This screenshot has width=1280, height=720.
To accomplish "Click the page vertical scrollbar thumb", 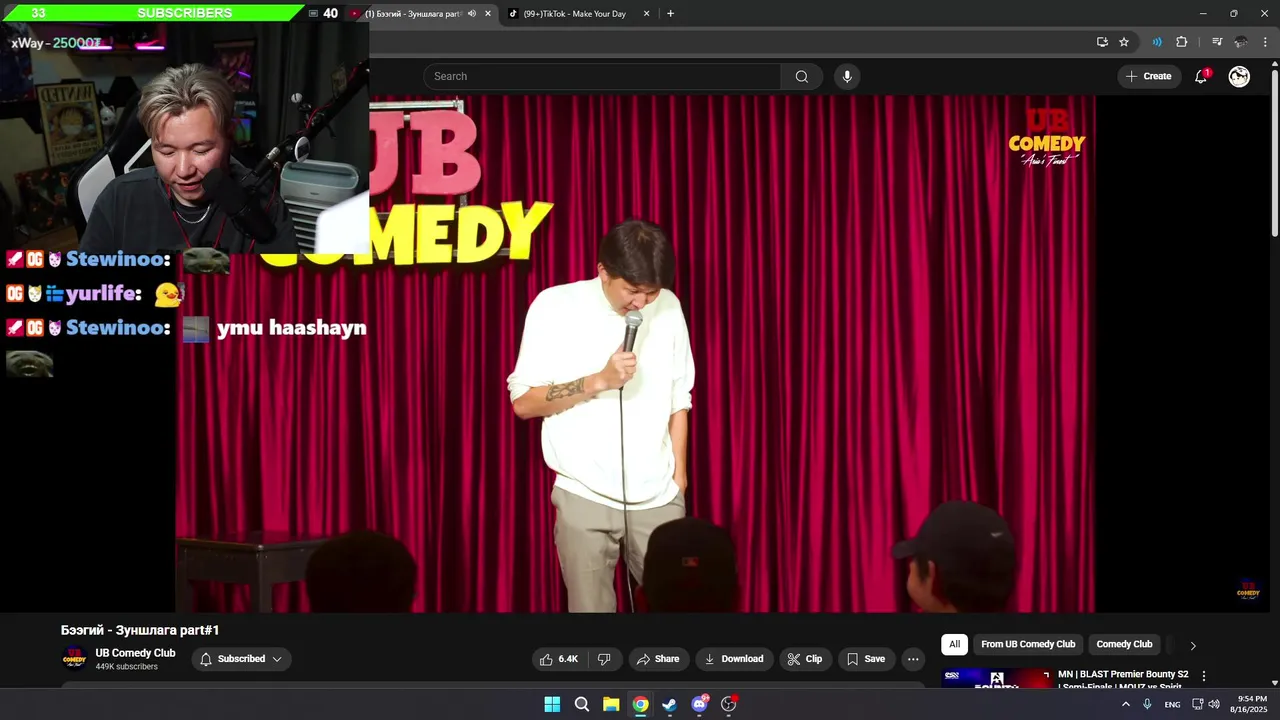I will pyautogui.click(x=1274, y=155).
